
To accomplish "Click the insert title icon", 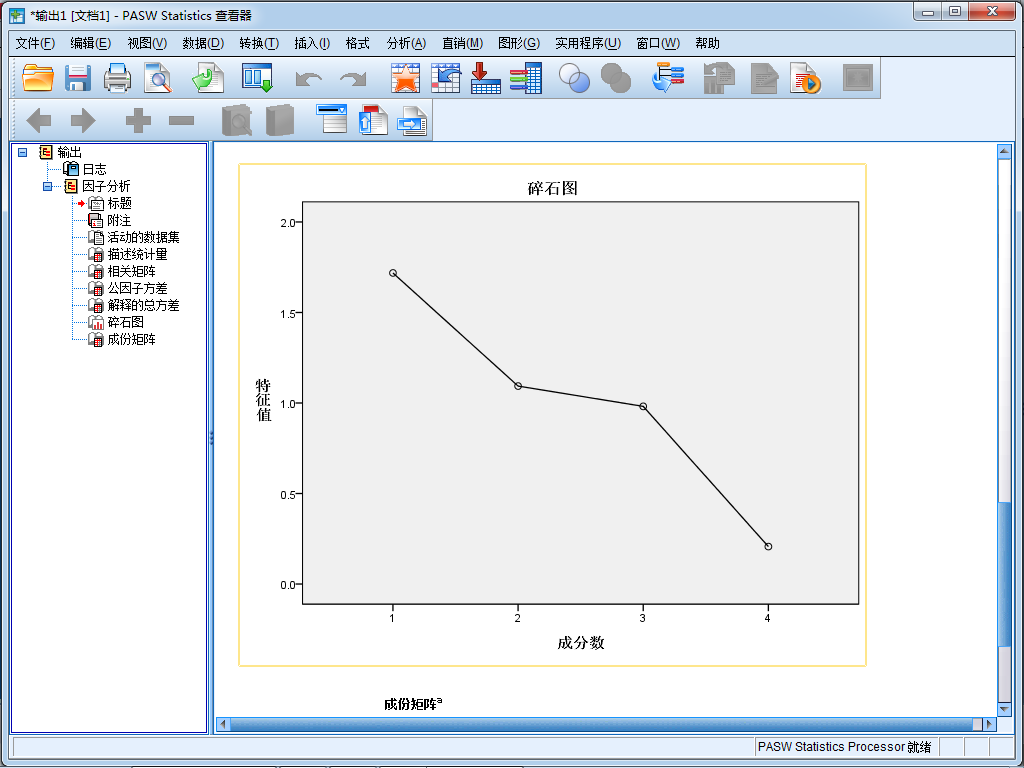I will pyautogui.click(x=373, y=120).
